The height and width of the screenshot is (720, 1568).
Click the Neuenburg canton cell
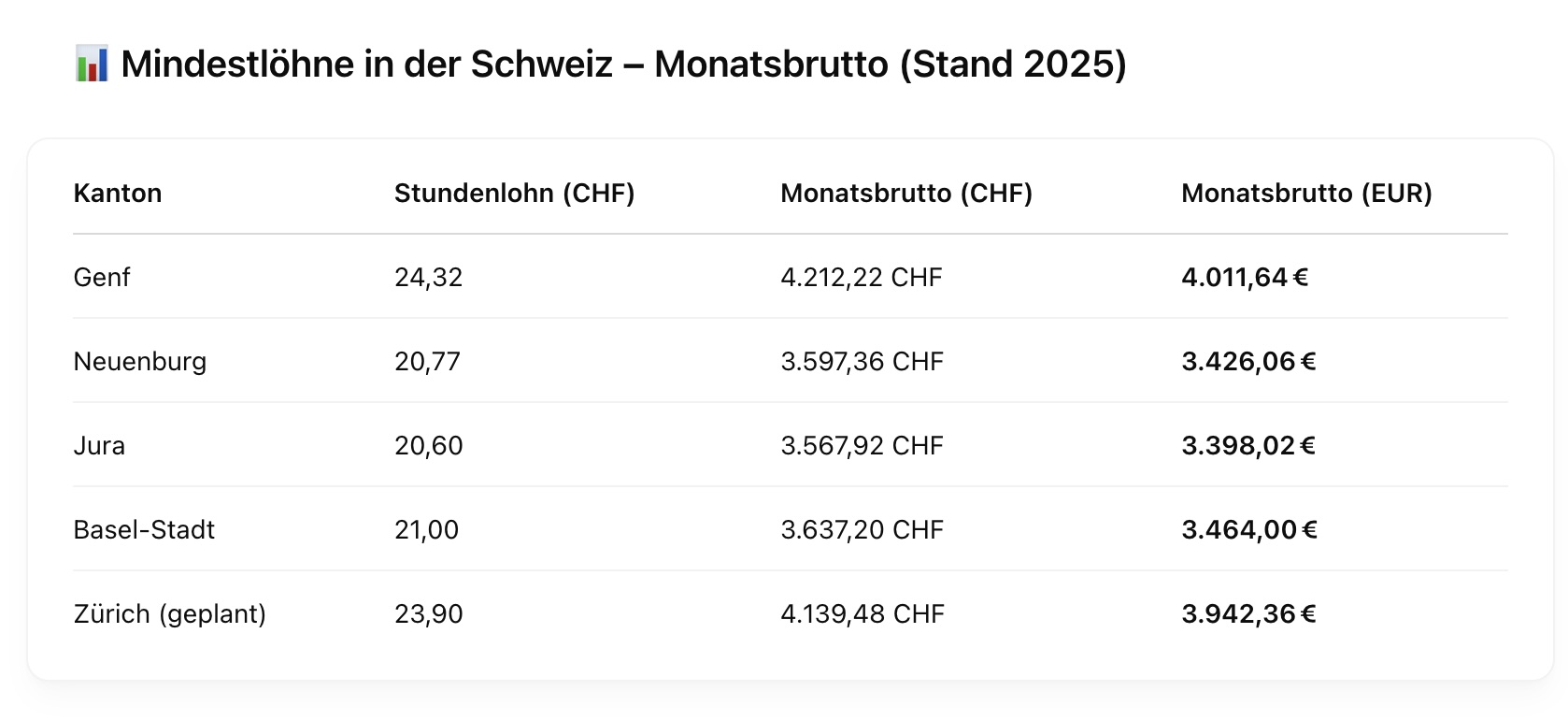(140, 362)
